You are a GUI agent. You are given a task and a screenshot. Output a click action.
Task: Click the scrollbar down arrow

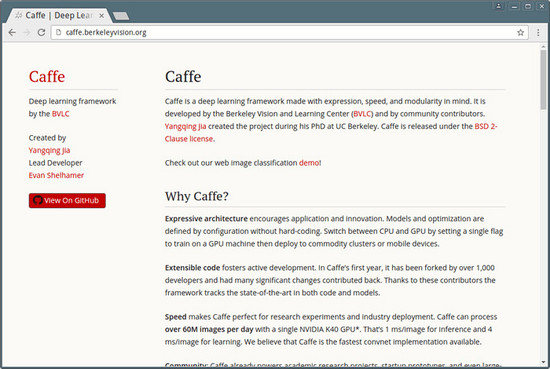point(543,362)
